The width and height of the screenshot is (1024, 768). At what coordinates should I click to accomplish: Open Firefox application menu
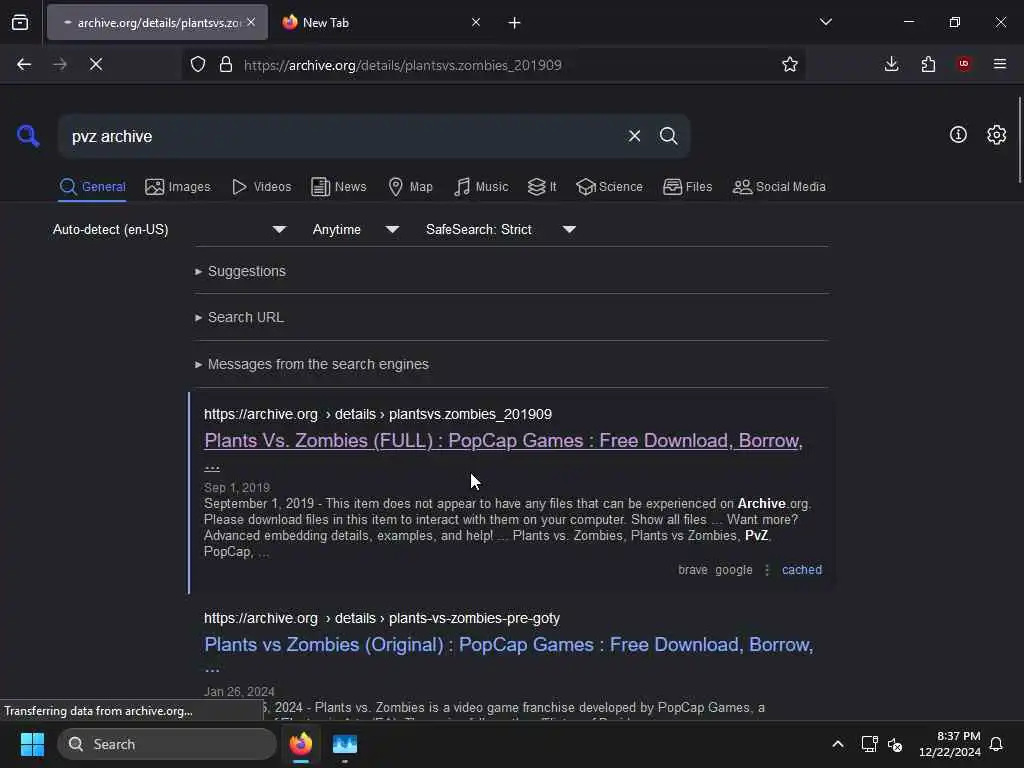coord(1000,64)
